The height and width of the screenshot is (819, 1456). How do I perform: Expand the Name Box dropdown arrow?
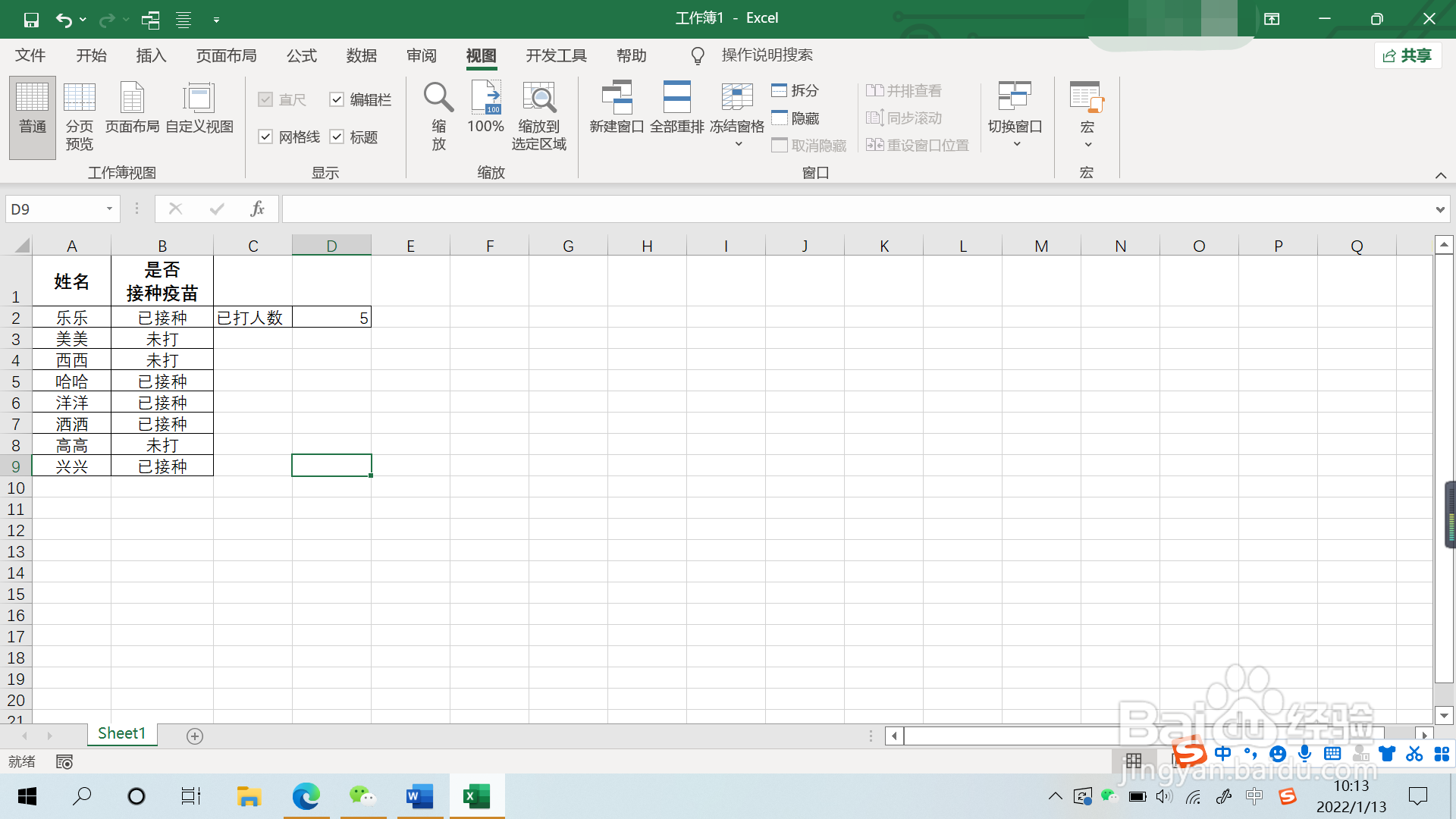[109, 209]
